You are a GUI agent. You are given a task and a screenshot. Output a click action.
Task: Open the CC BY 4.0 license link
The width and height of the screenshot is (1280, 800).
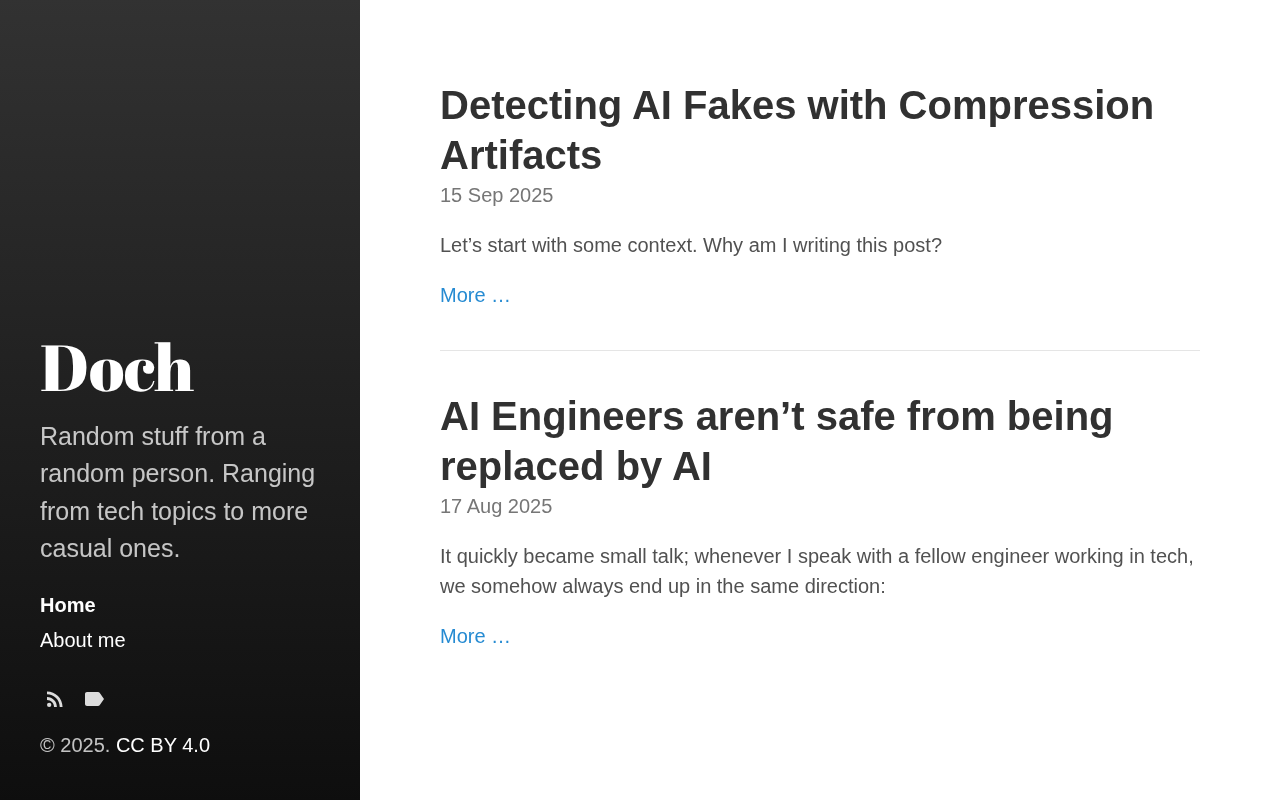163,745
